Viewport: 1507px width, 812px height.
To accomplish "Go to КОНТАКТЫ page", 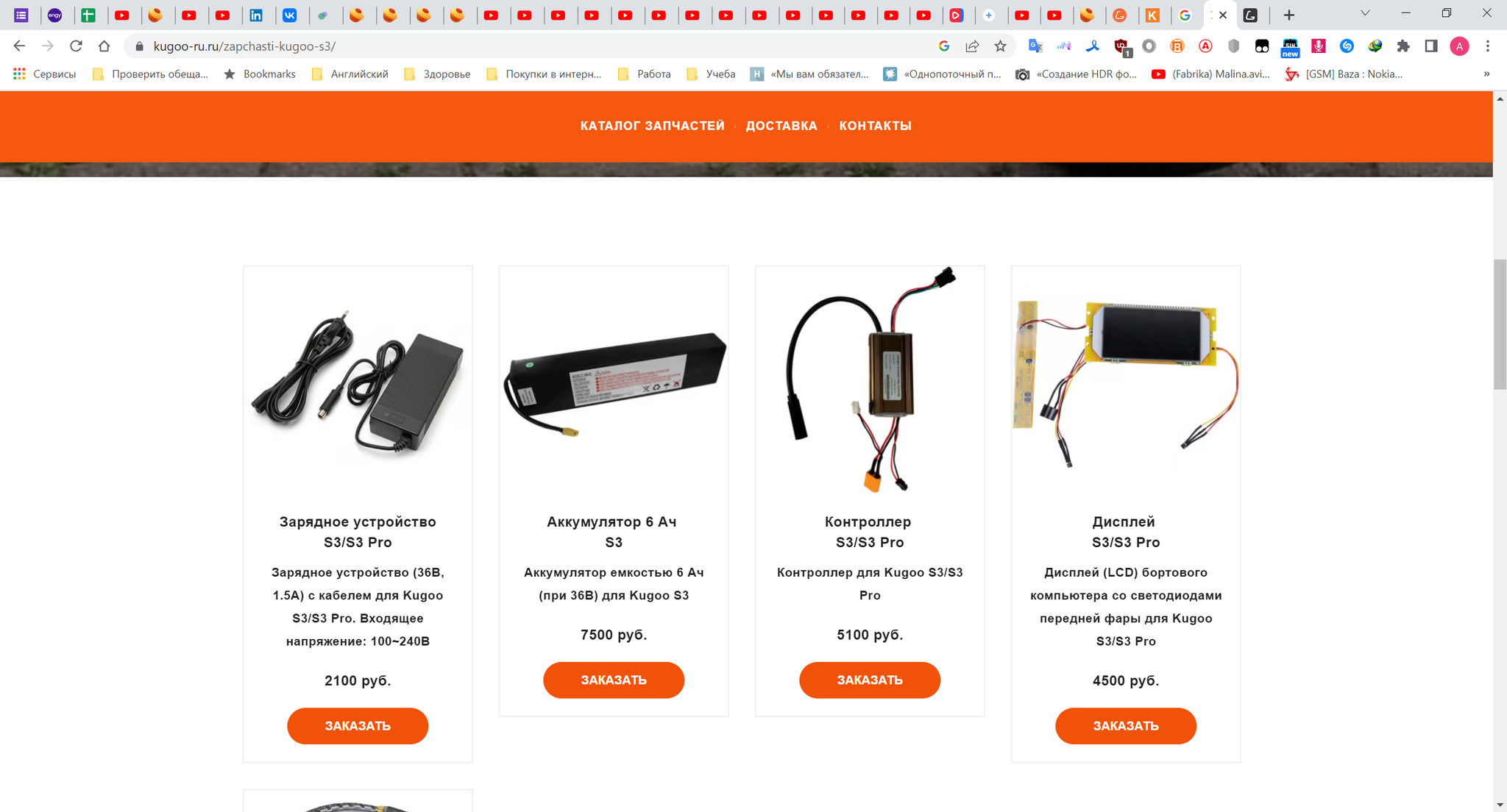I will (875, 126).
